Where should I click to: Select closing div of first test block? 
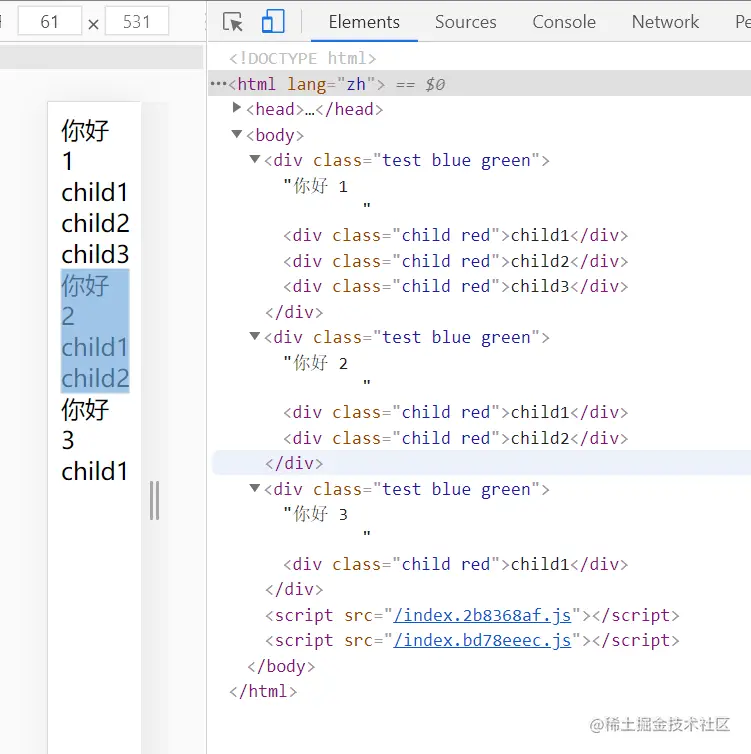tap(294, 313)
